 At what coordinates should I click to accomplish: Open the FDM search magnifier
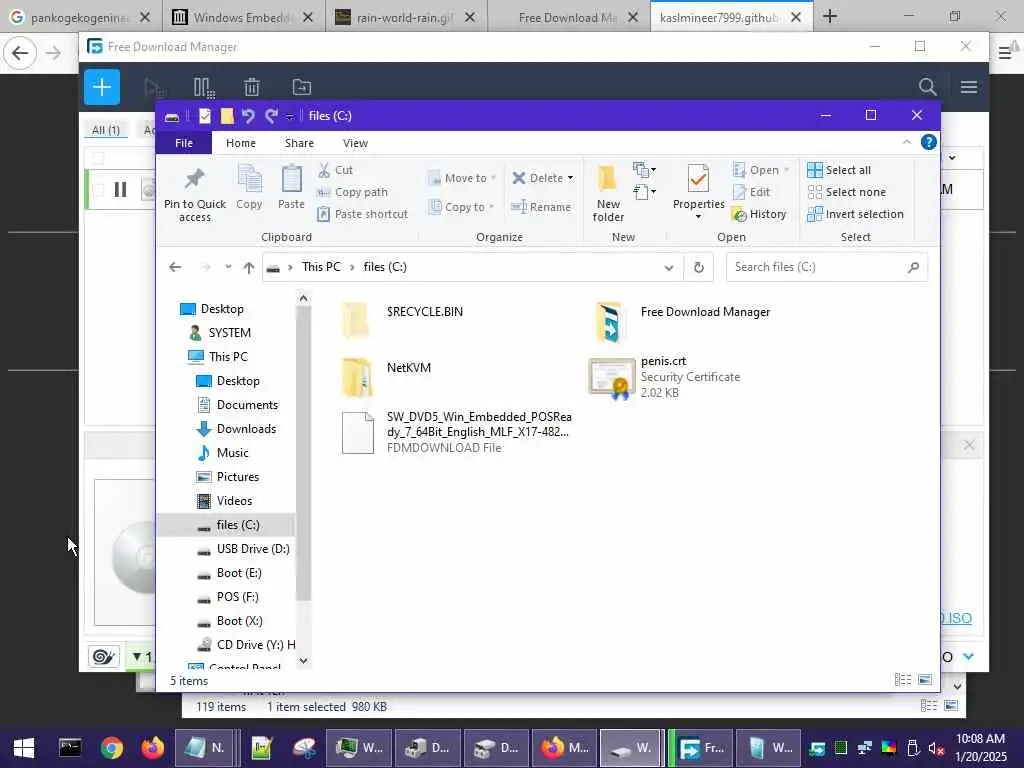(927, 87)
